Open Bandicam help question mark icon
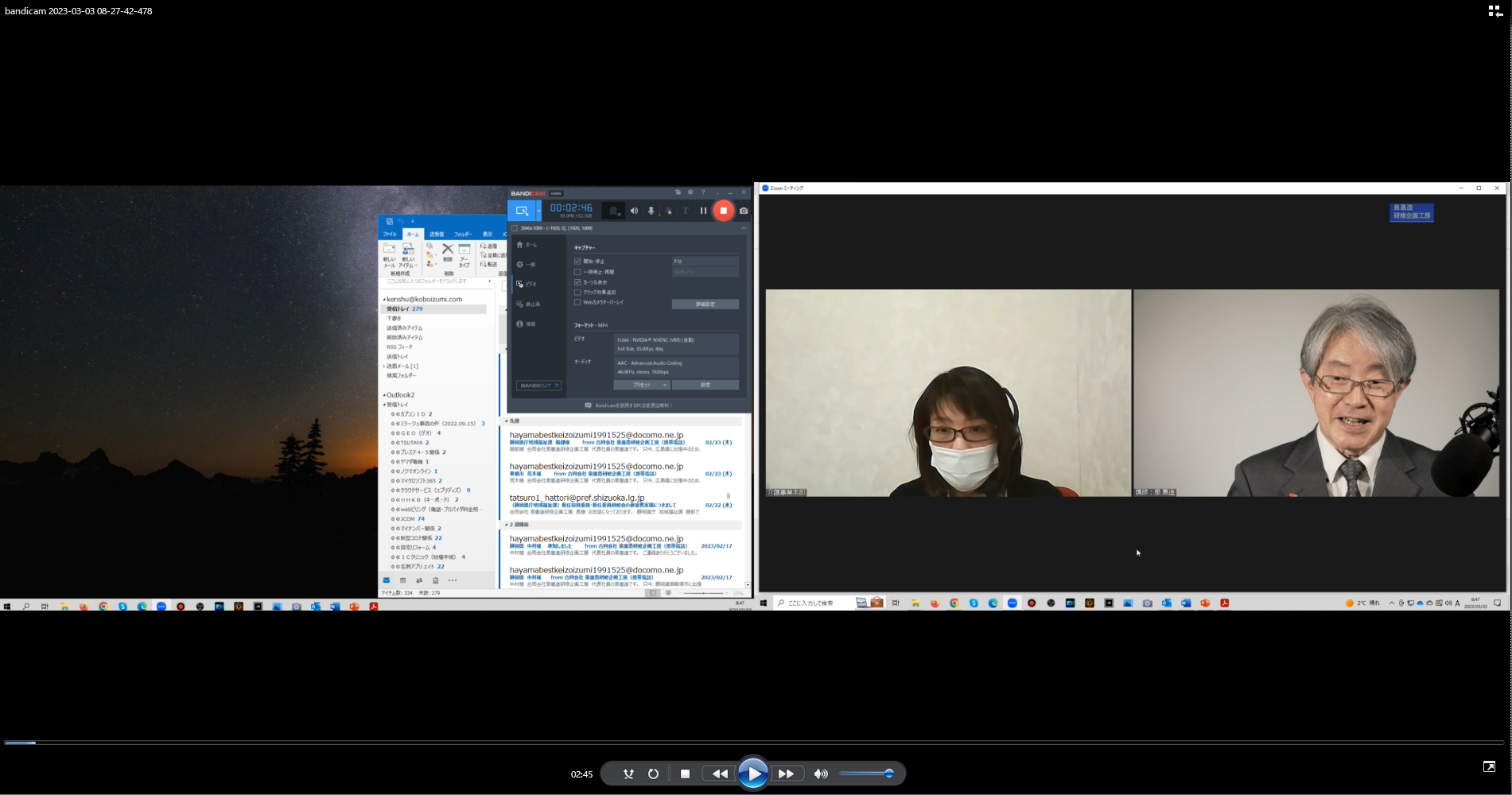 tap(703, 192)
